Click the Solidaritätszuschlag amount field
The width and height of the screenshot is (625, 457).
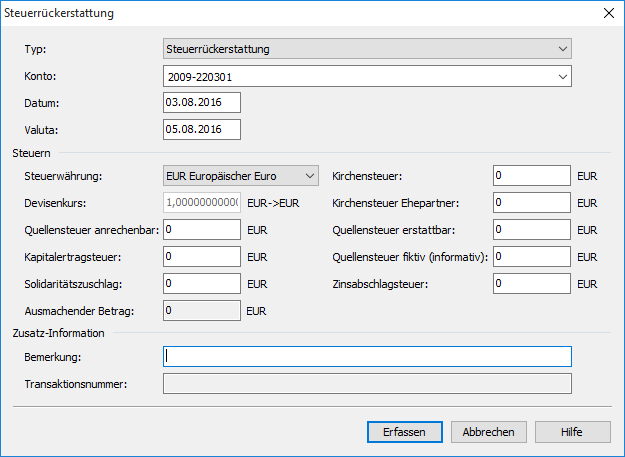click(201, 284)
